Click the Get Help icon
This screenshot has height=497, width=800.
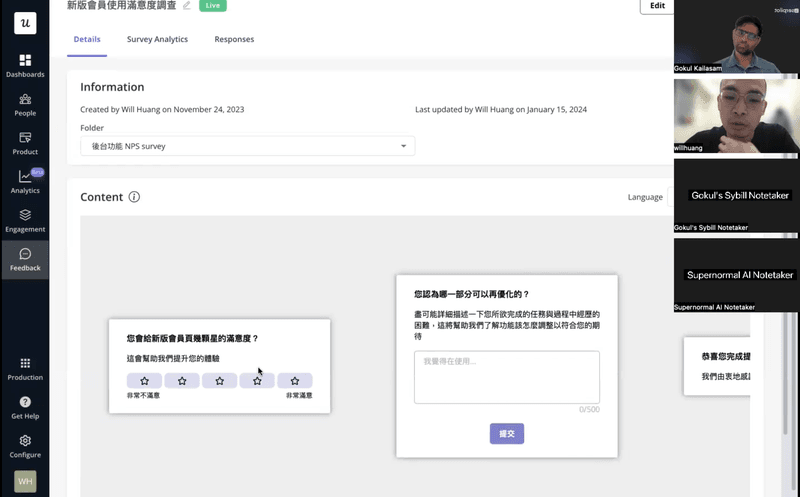coord(25,406)
